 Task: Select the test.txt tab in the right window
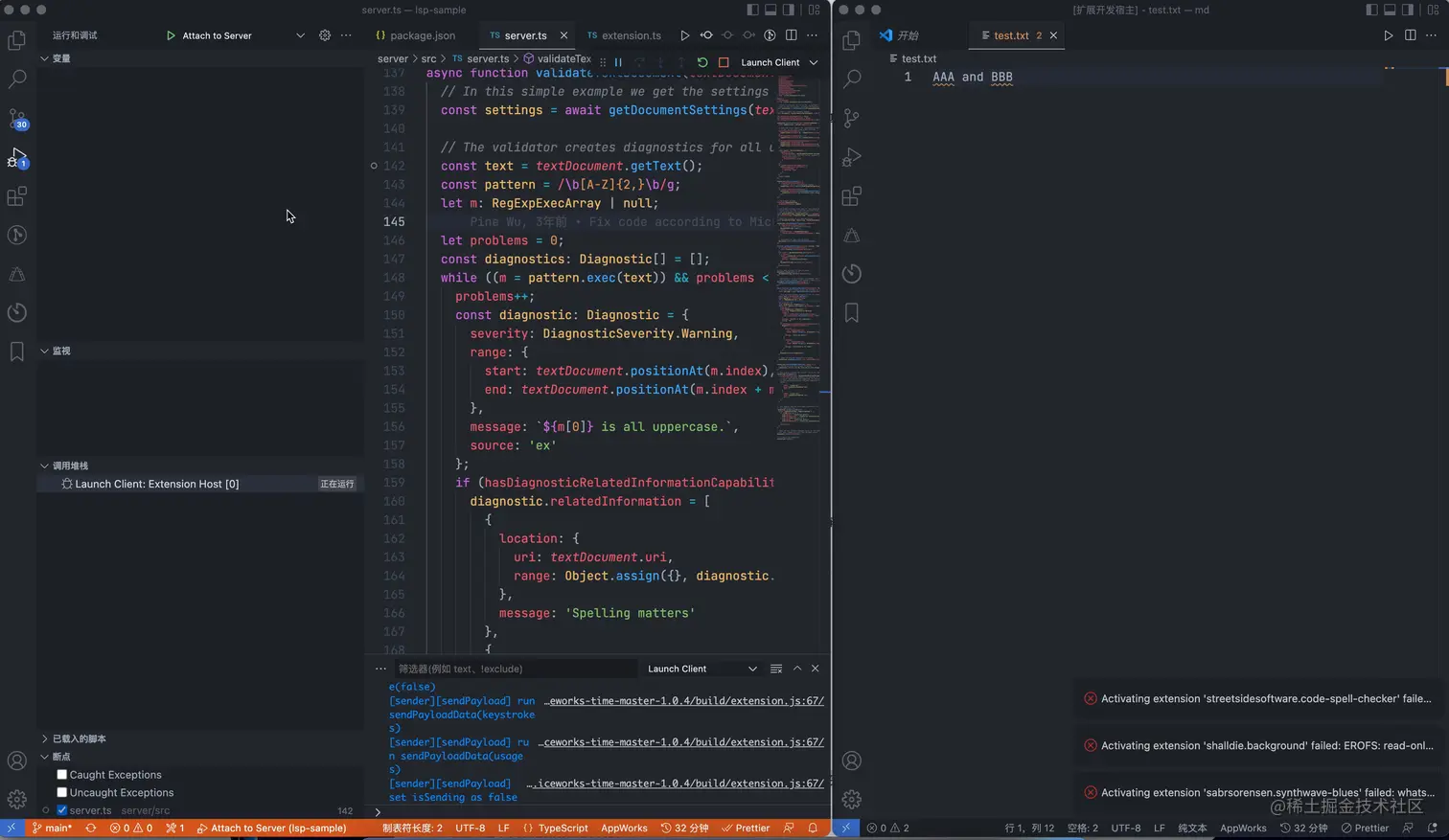click(1019, 35)
